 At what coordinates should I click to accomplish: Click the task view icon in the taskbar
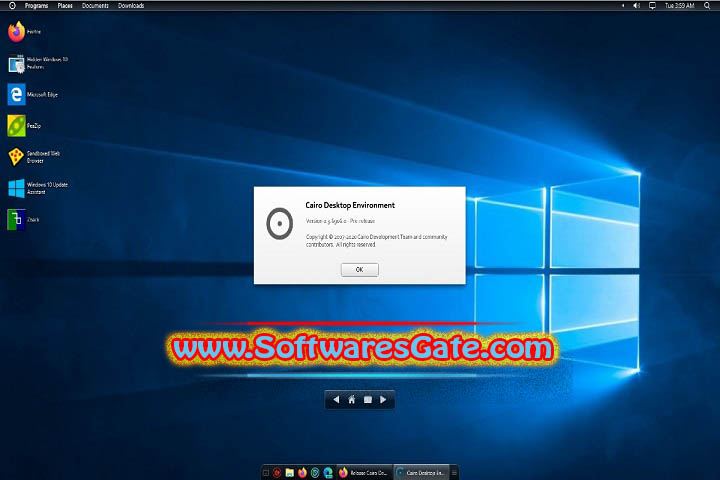pos(265,473)
